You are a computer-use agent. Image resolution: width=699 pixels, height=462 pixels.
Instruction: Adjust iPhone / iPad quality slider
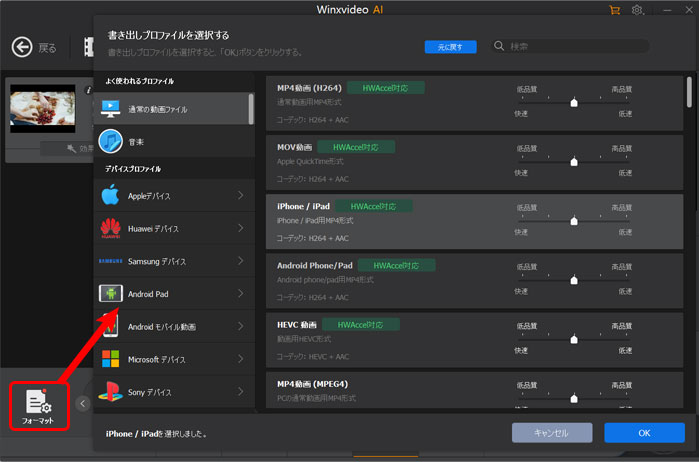tap(574, 221)
